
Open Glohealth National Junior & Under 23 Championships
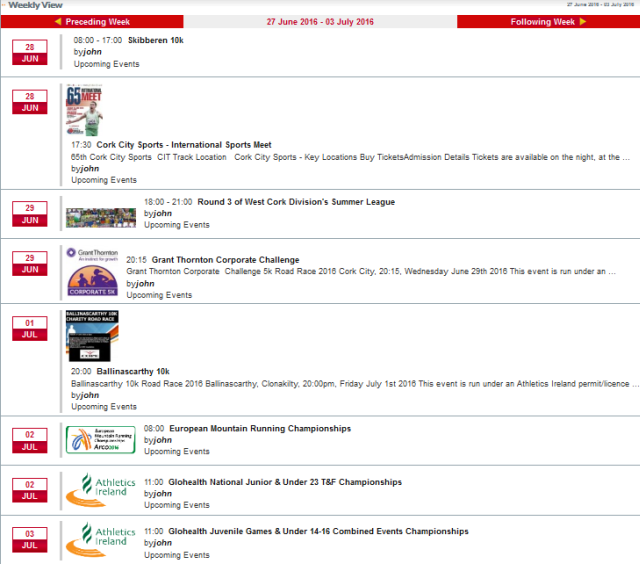[x=285, y=482]
